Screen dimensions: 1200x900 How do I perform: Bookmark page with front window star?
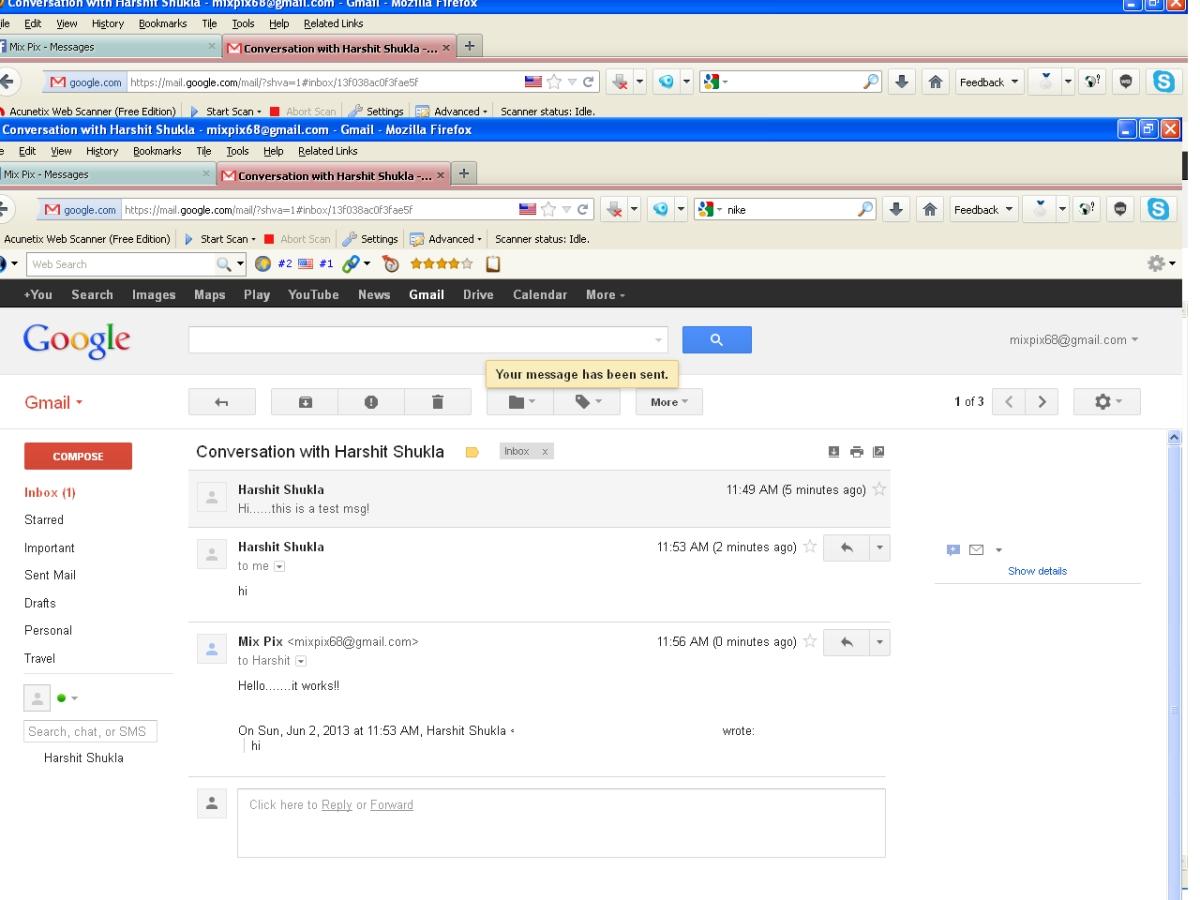(x=546, y=209)
